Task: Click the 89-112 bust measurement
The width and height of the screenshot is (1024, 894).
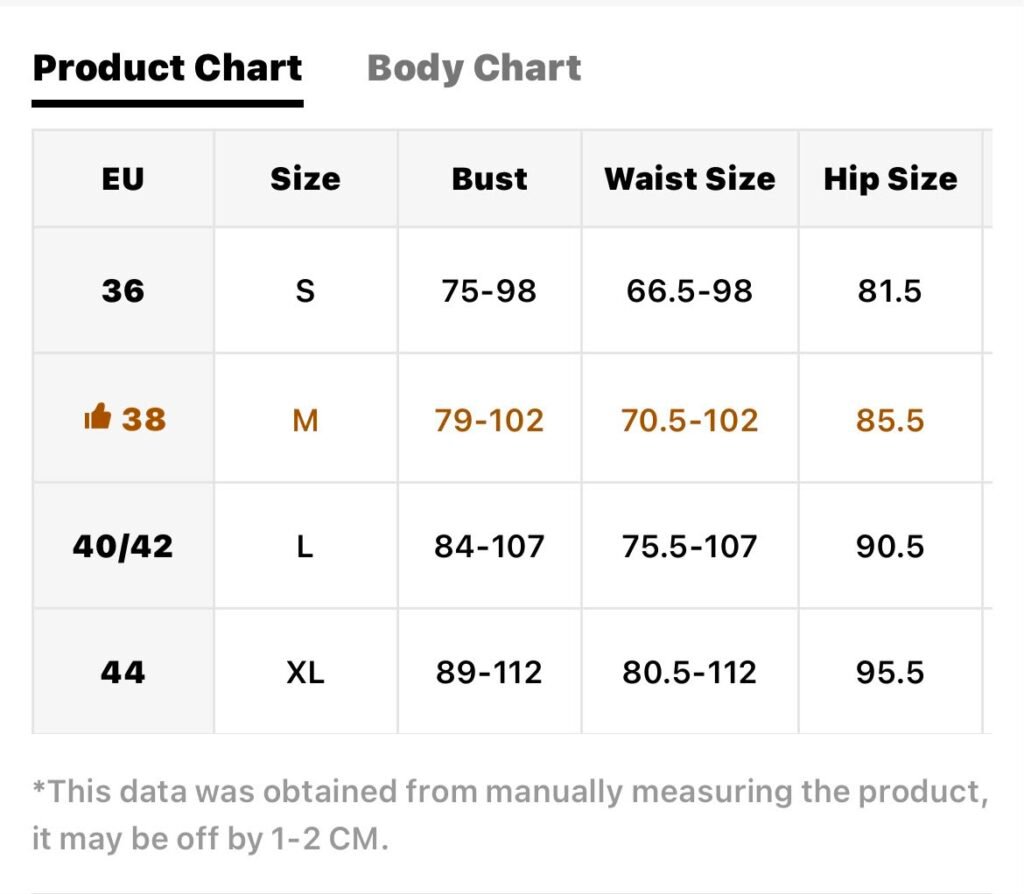Action: pyautogui.click(x=489, y=672)
